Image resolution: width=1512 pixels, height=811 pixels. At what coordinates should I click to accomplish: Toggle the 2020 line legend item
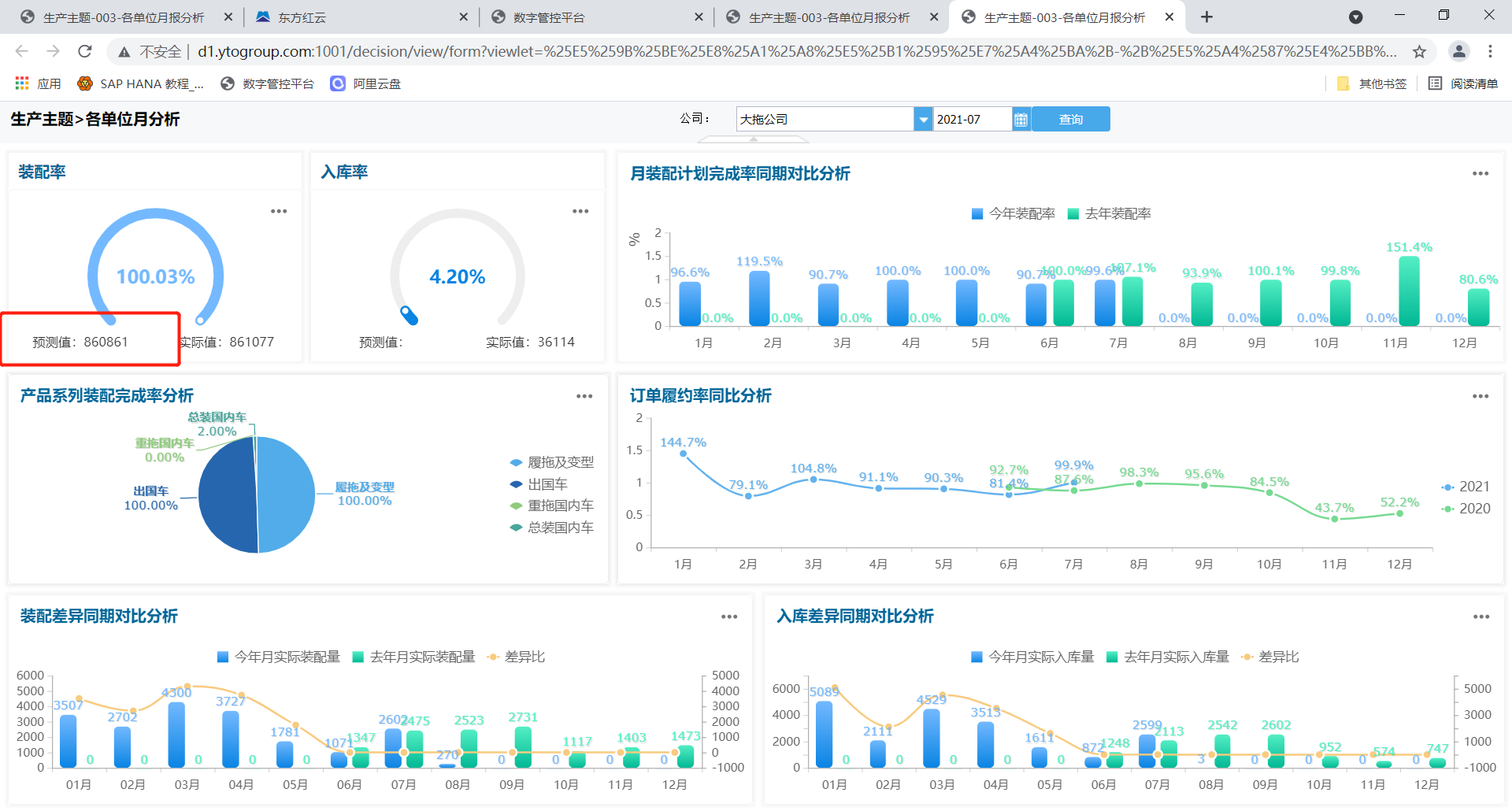(x=1466, y=509)
